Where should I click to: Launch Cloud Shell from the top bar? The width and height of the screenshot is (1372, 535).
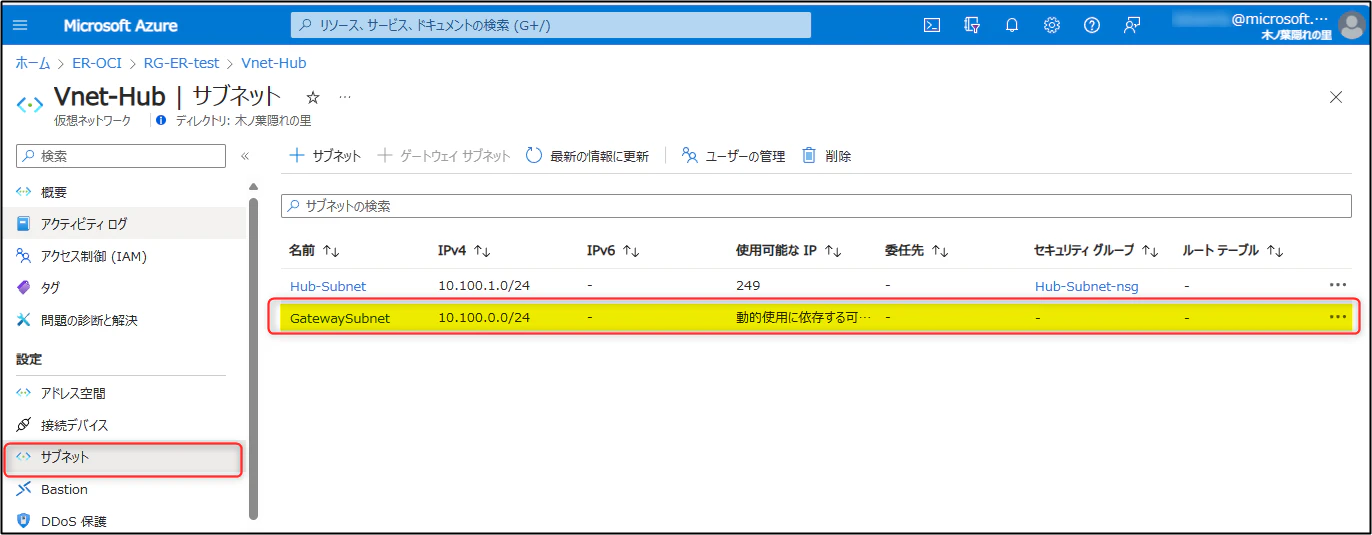click(x=931, y=25)
